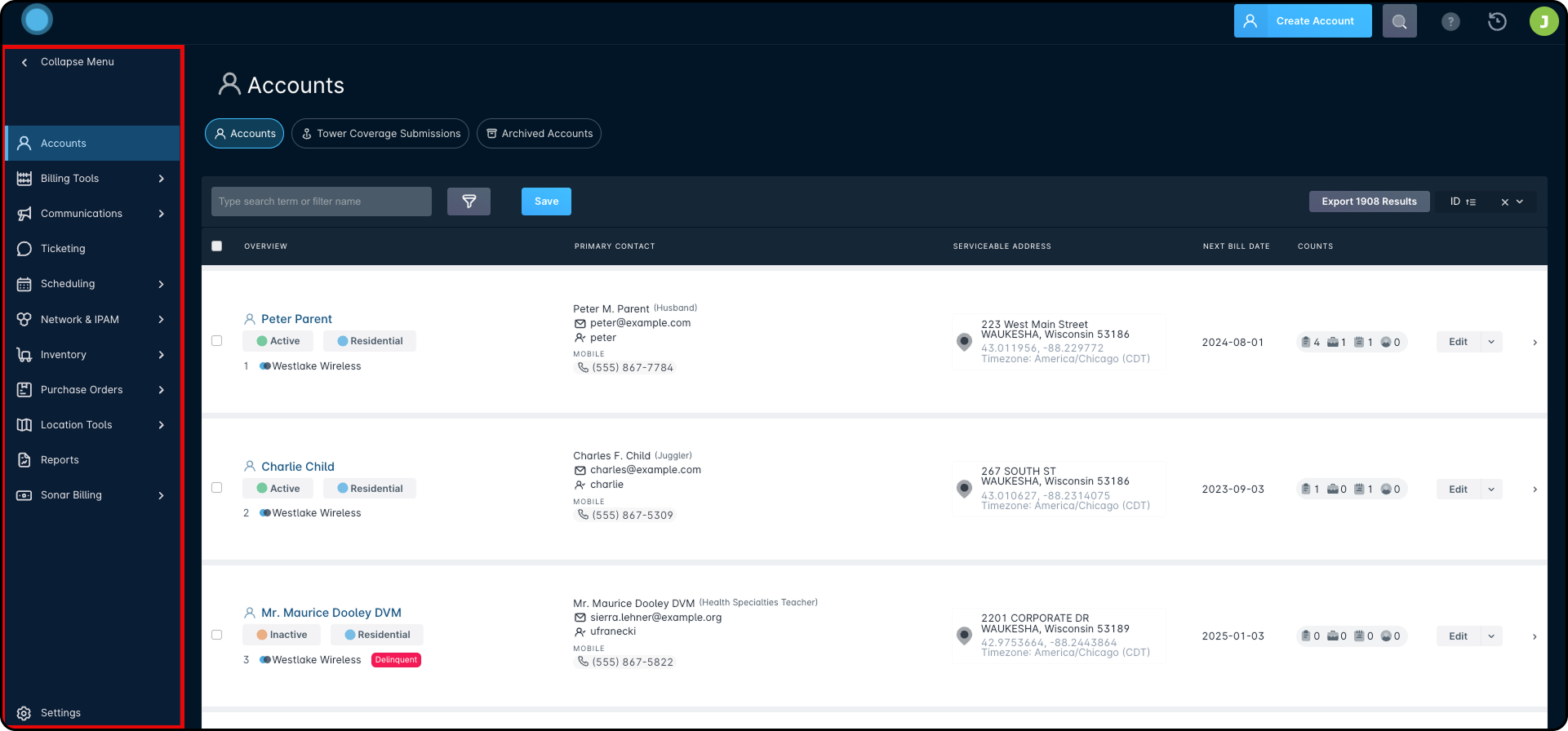Open the Mr. Maurice Dooley DVM account link
This screenshot has height=731, width=1568.
click(331, 613)
